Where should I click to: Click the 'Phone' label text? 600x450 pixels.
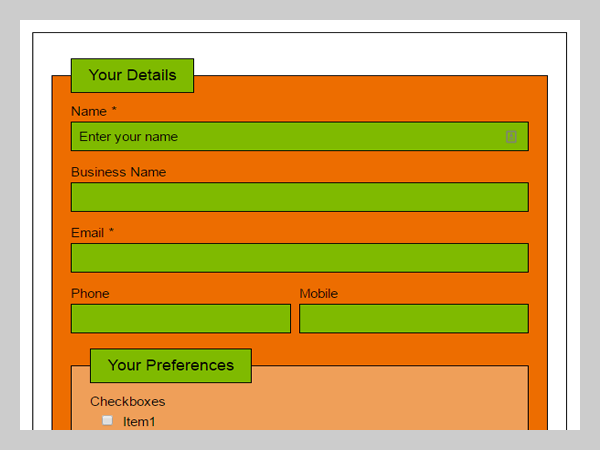pos(90,294)
